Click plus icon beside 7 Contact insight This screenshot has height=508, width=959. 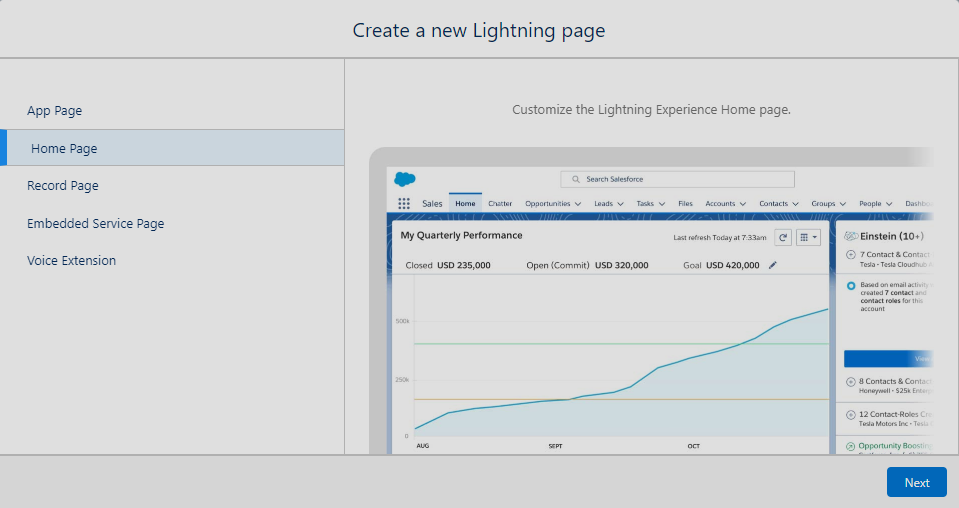851,254
